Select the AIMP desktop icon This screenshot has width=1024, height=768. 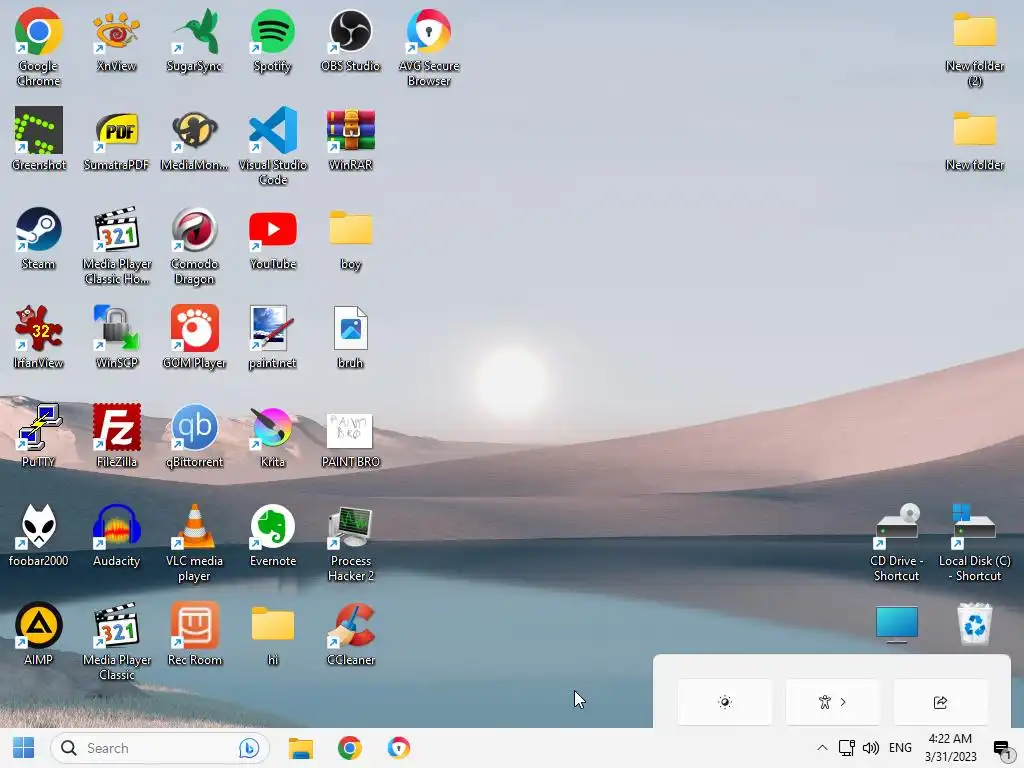point(38,633)
